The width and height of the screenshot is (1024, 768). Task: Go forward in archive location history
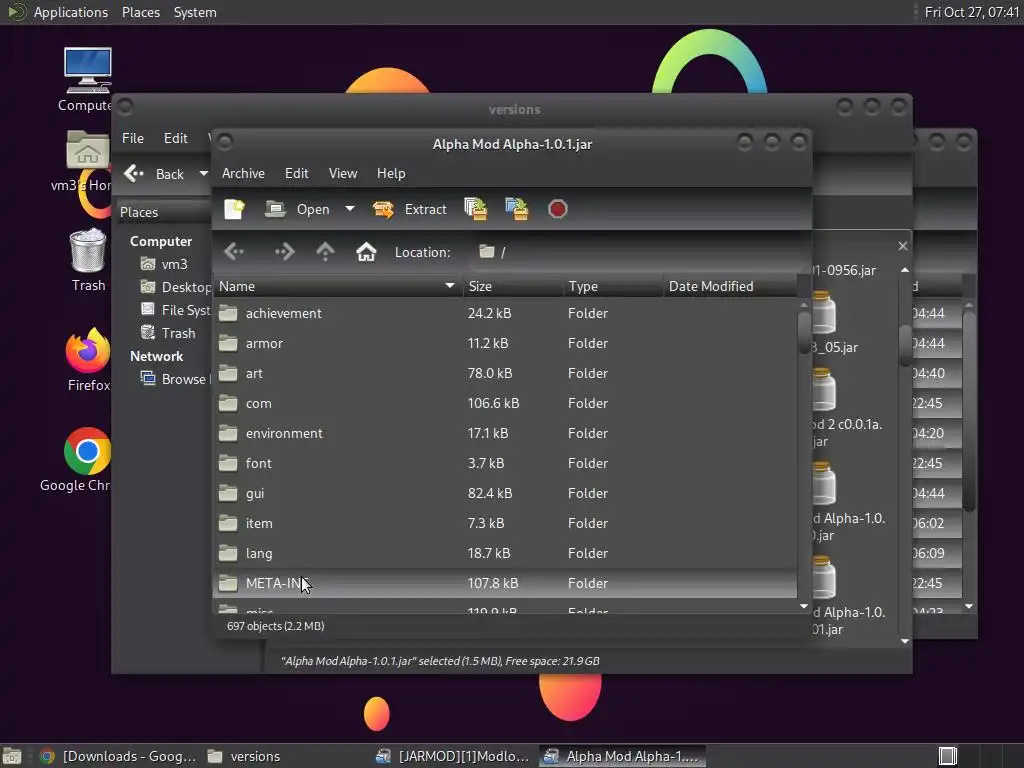[x=284, y=251]
